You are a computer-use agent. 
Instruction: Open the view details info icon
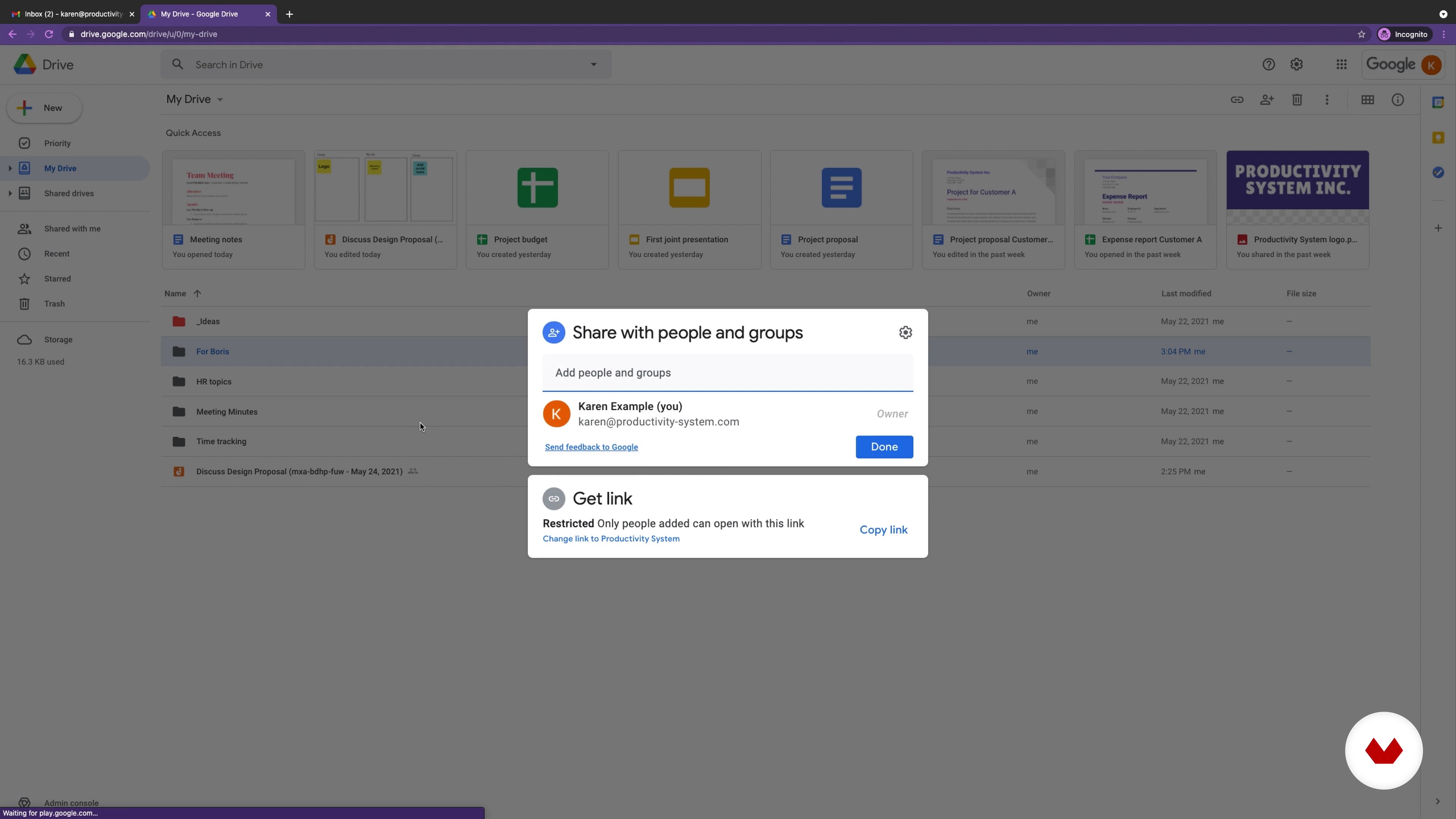[1397, 100]
